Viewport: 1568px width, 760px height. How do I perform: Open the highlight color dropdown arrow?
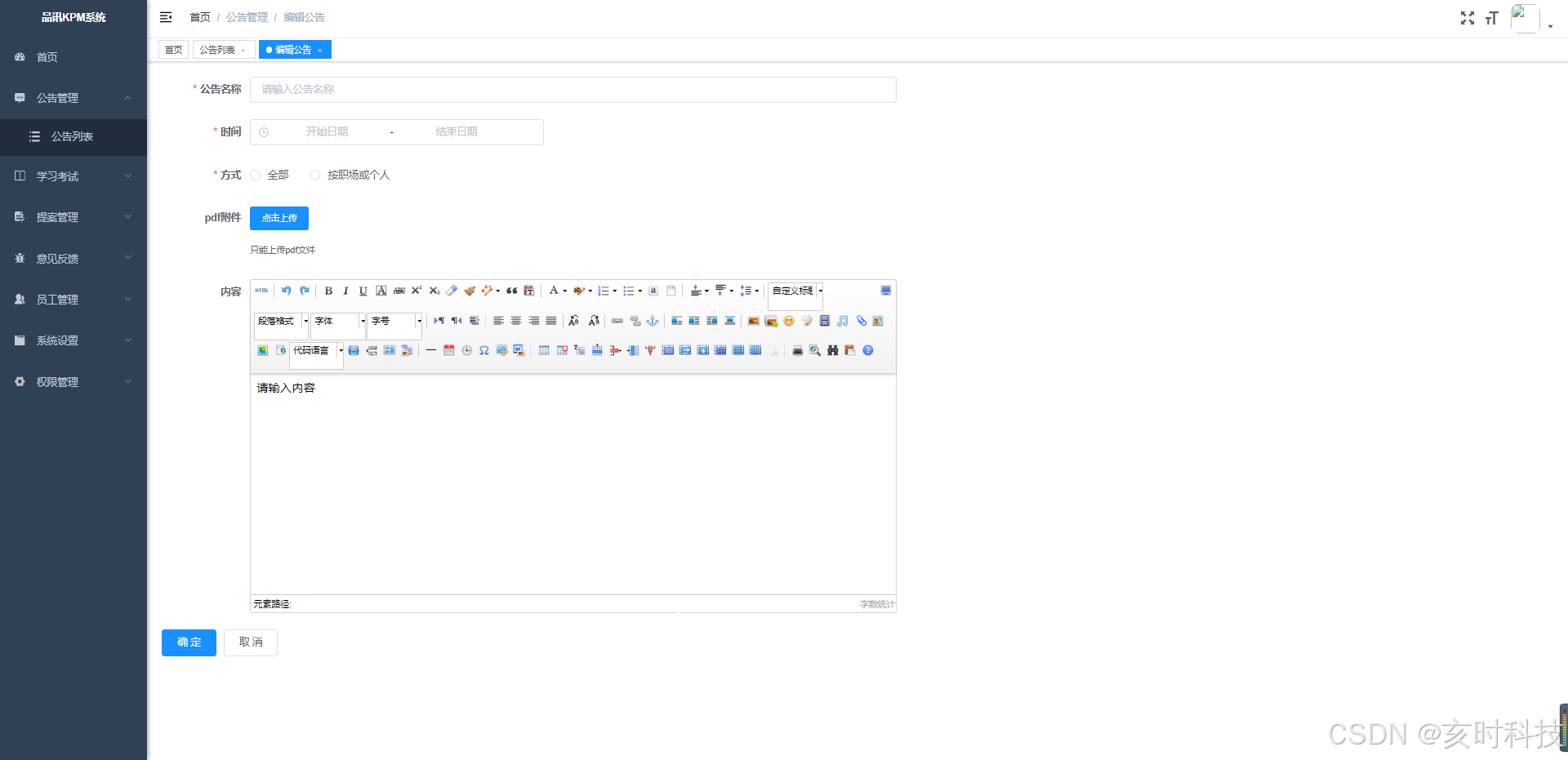coord(590,291)
